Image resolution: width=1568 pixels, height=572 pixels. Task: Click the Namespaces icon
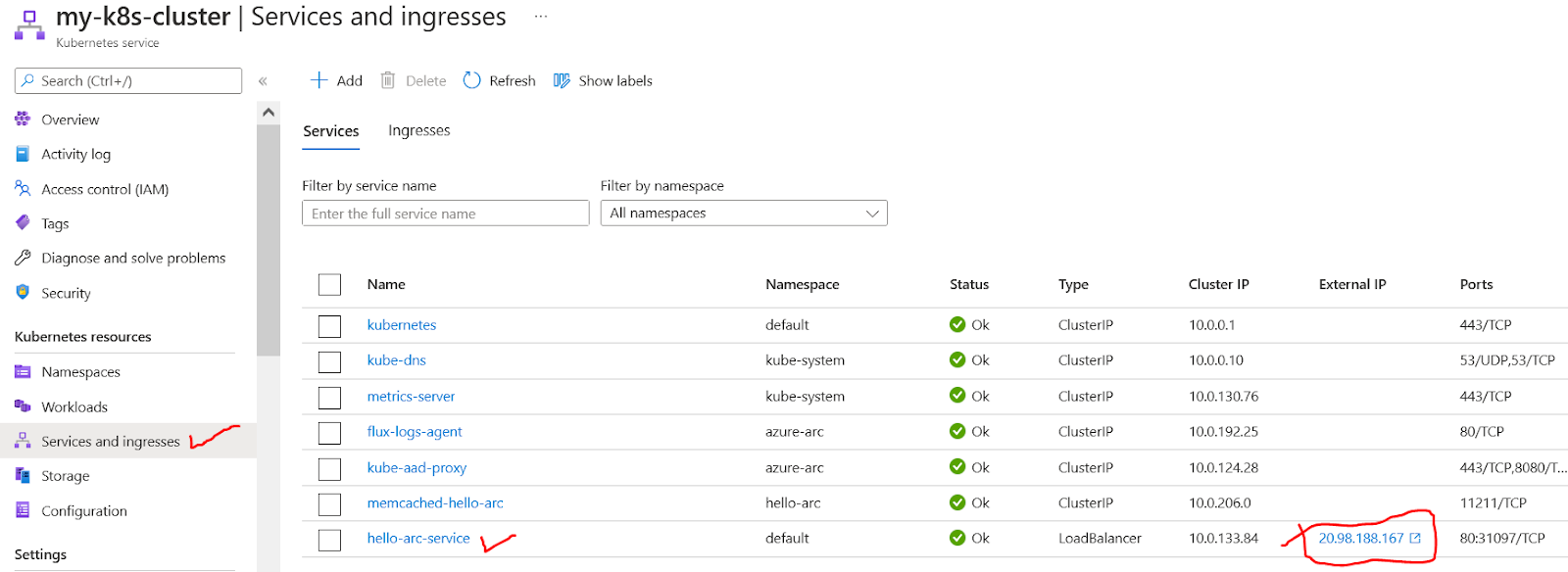click(23, 371)
